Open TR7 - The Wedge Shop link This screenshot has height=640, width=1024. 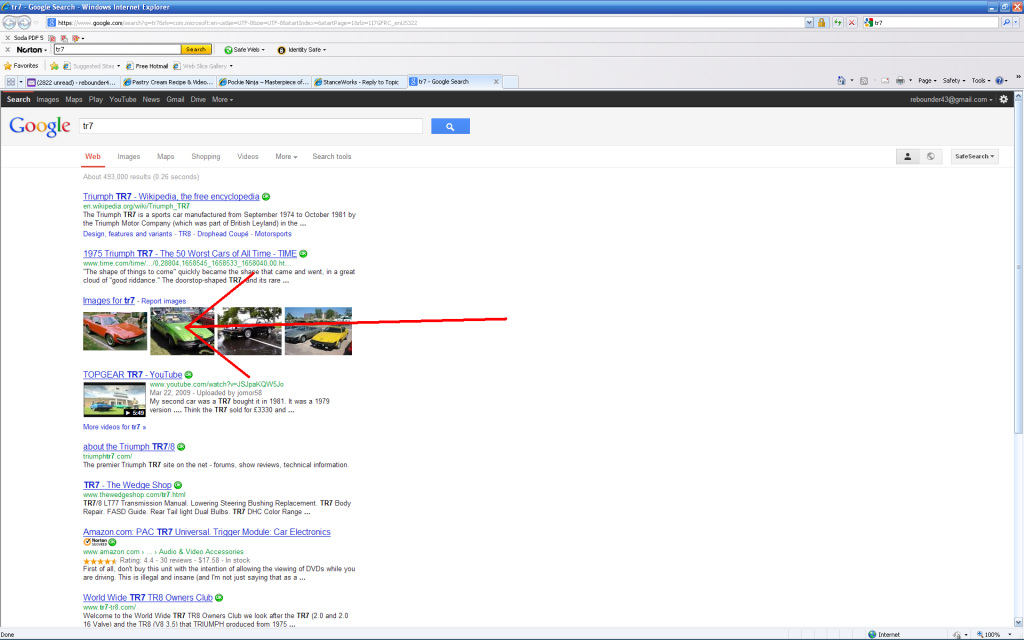tap(127, 485)
